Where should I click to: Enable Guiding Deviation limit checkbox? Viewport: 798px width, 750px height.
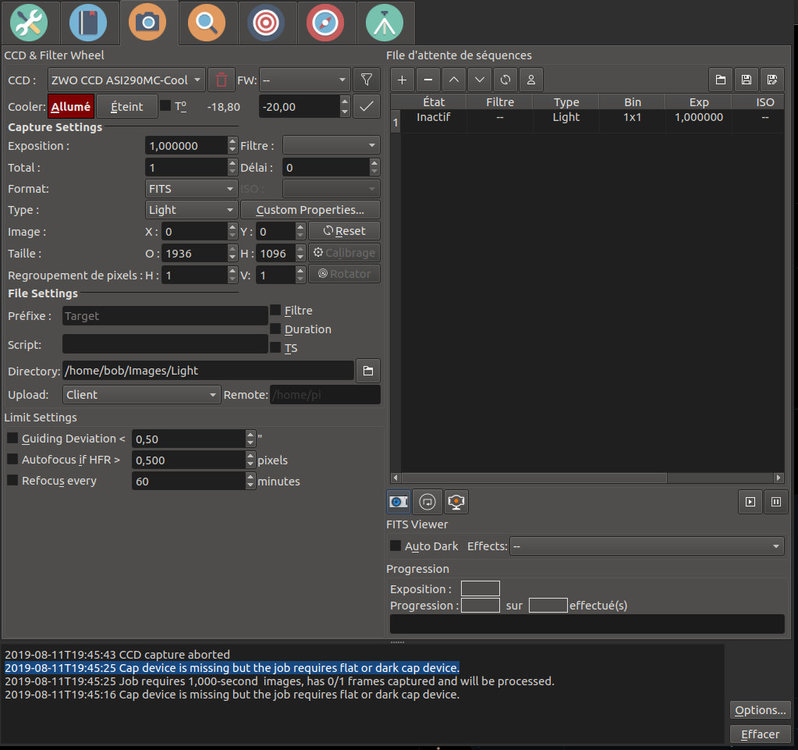click(x=13, y=438)
